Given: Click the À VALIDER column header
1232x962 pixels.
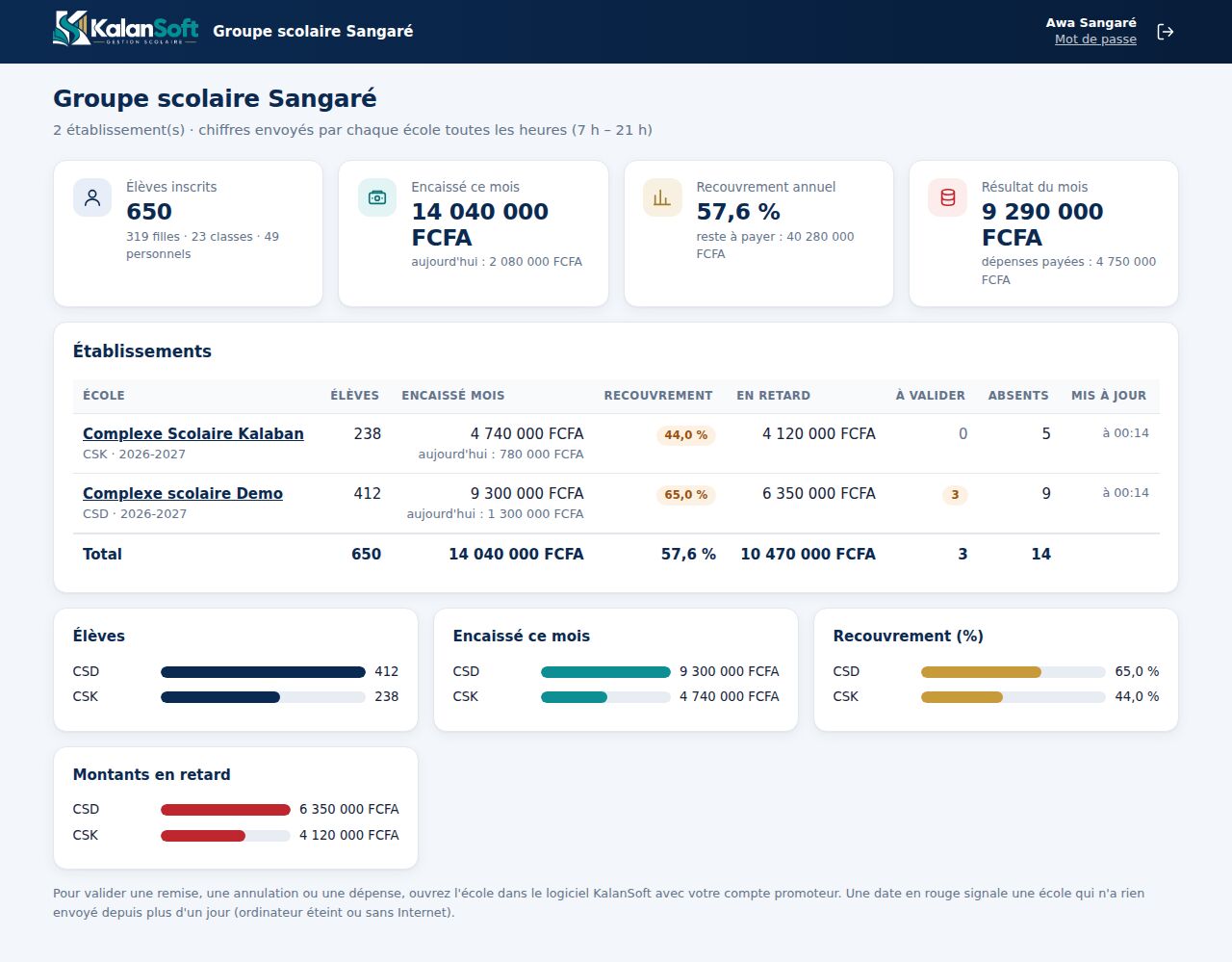Looking at the screenshot, I should [x=931, y=396].
